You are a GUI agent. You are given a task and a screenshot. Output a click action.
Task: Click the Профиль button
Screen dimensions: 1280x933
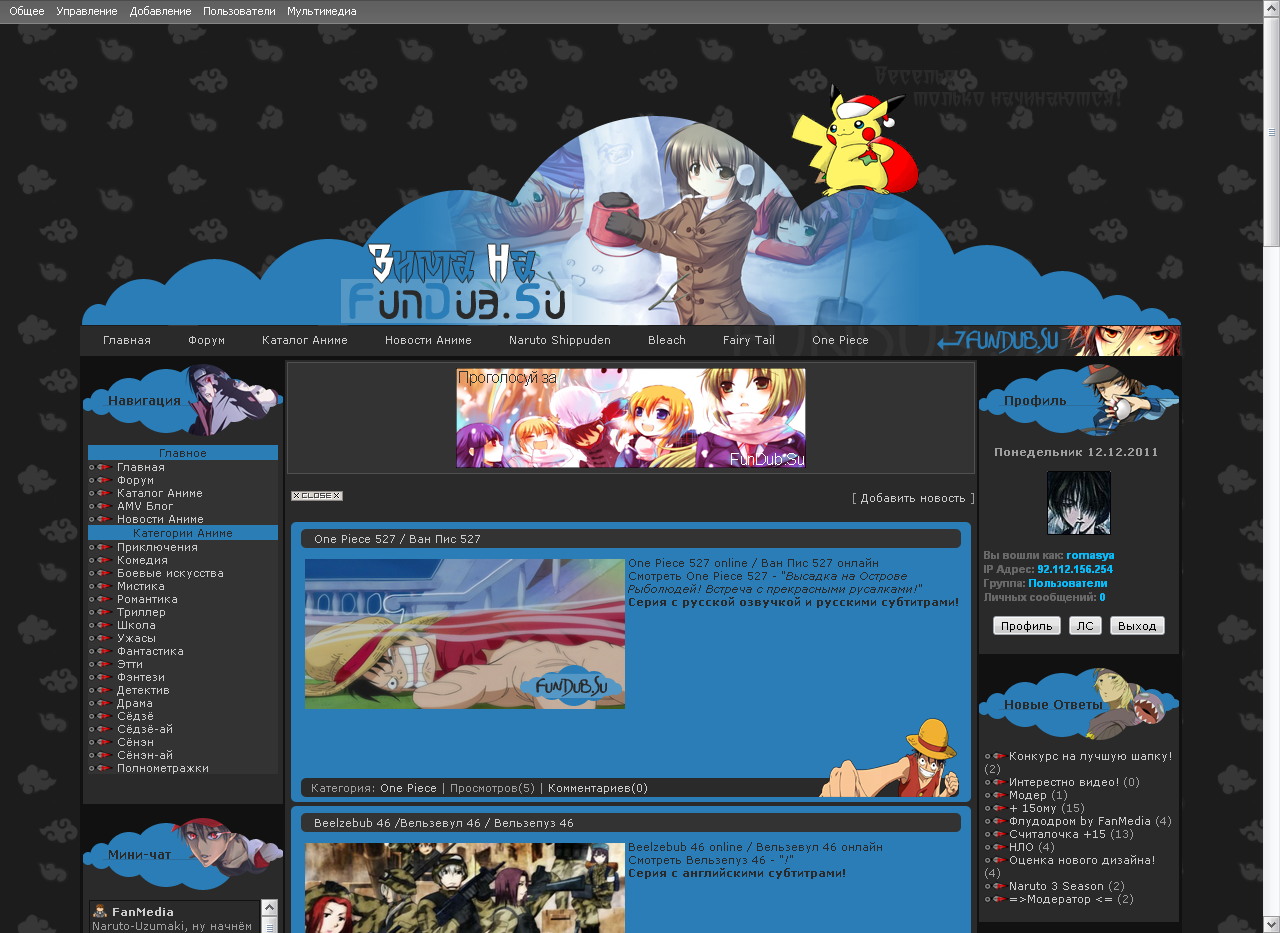[1027, 626]
